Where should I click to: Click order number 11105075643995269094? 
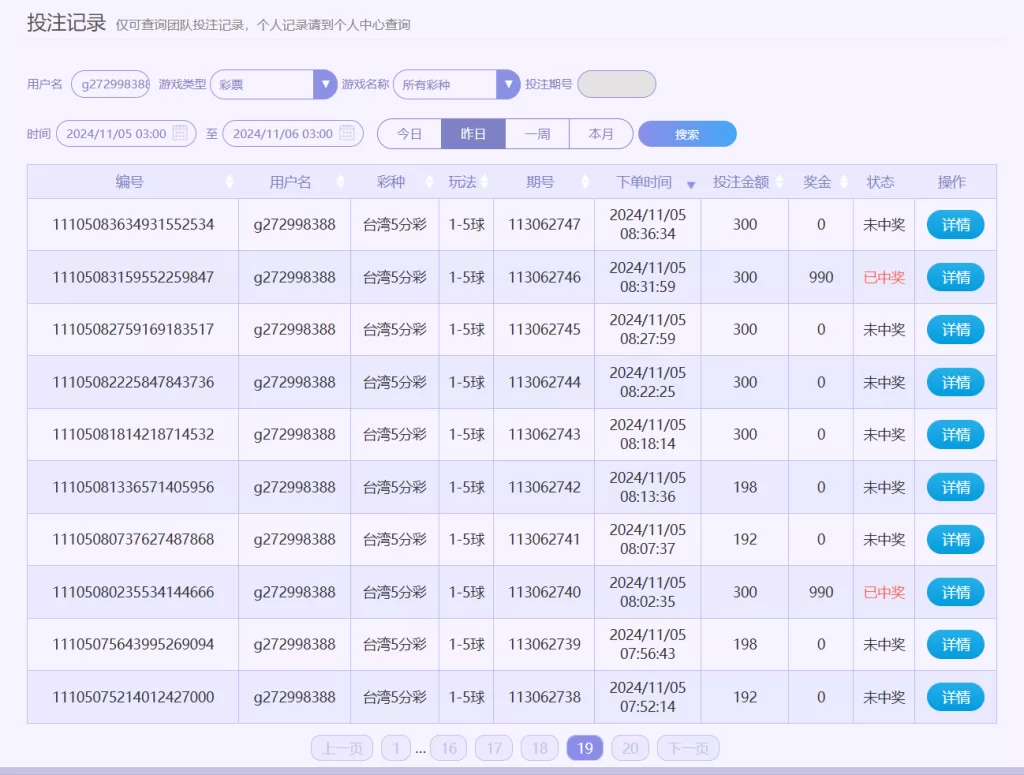click(x=133, y=644)
